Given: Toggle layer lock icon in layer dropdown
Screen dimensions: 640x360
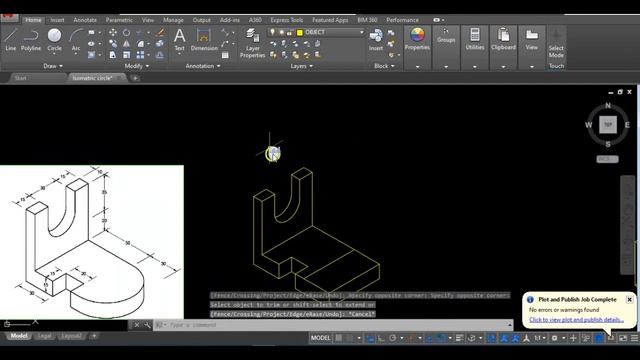Looking at the screenshot, I should point(289,32).
